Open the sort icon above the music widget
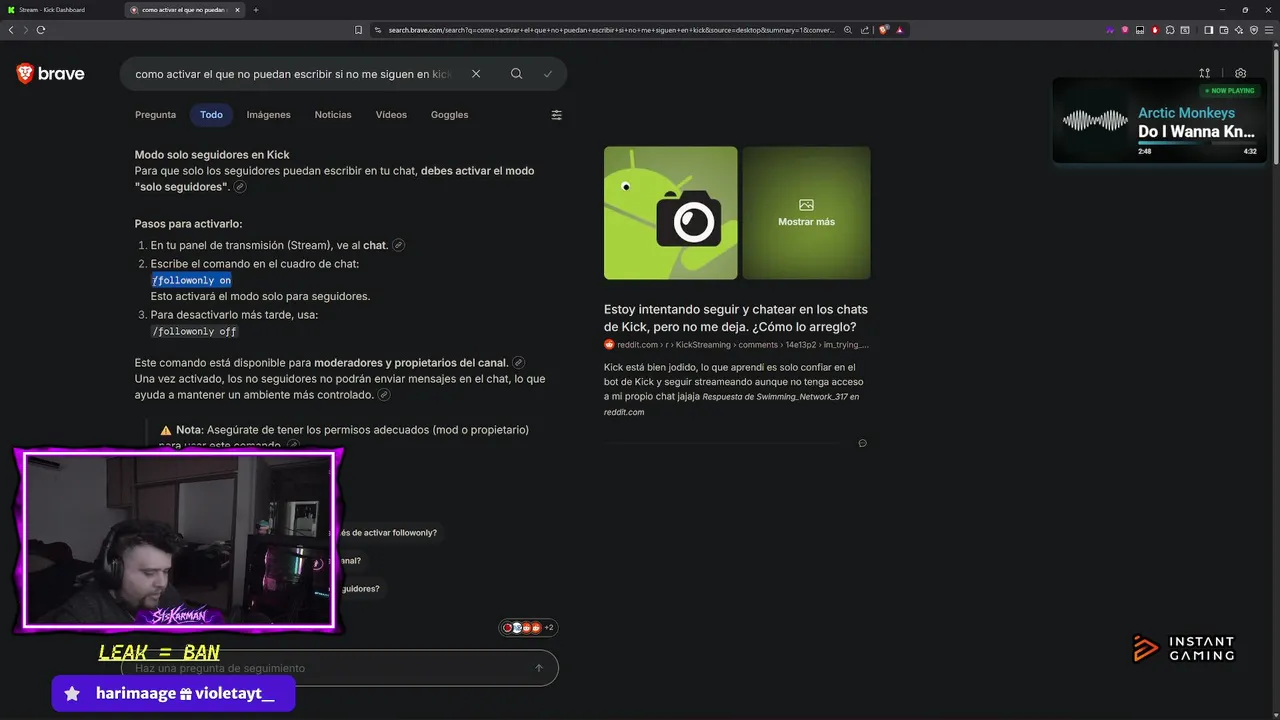The image size is (1280, 720). coord(1204,73)
